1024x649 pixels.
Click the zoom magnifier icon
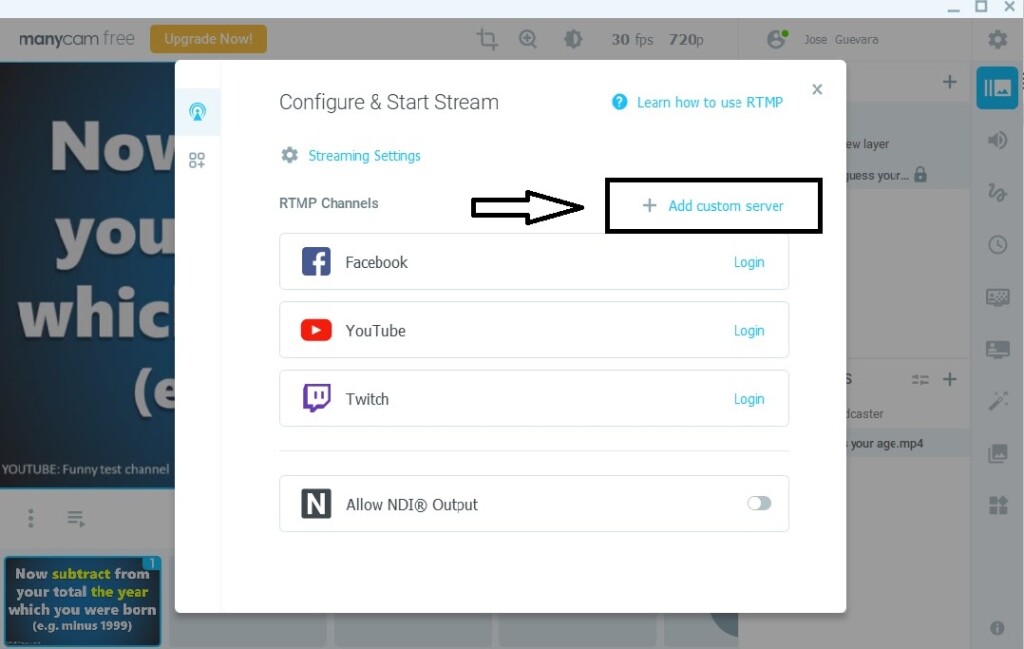[528, 39]
